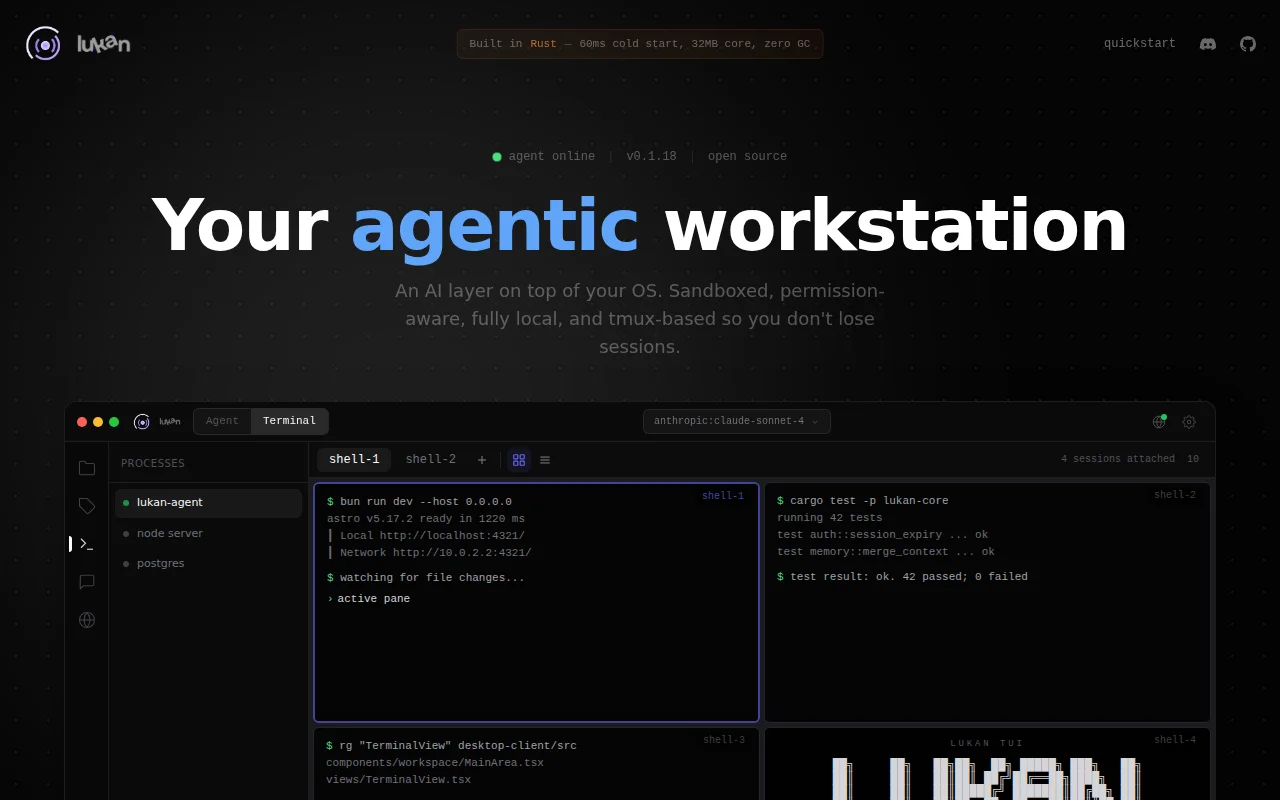The width and height of the screenshot is (1280, 800).
Task: Click the shell-4 pane label
Action: [x=1175, y=740]
